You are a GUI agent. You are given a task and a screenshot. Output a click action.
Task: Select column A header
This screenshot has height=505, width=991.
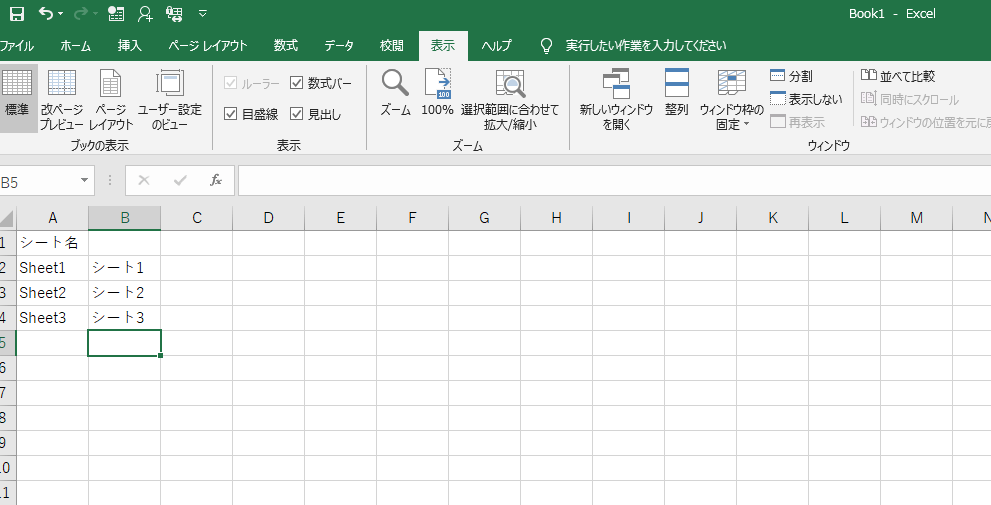point(52,218)
